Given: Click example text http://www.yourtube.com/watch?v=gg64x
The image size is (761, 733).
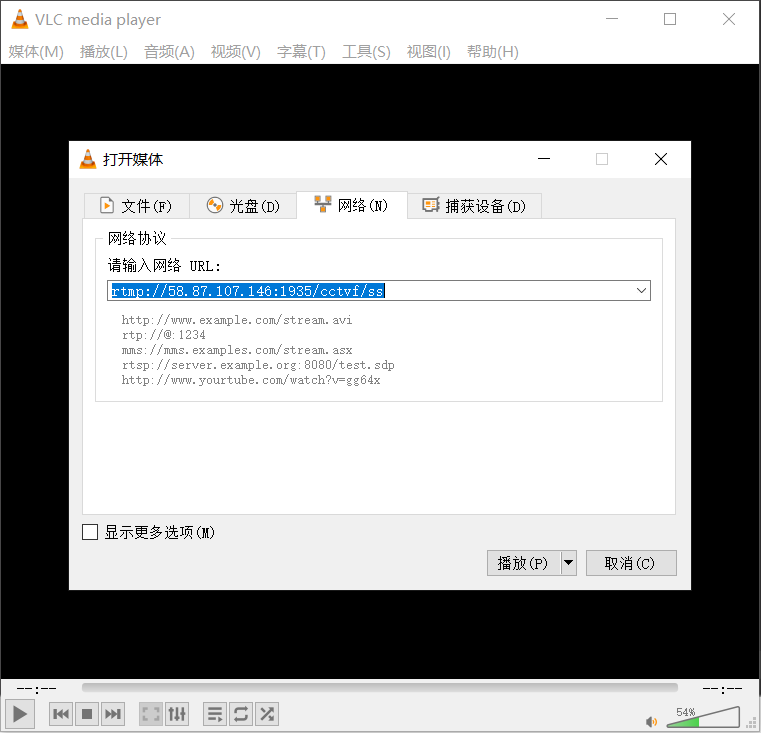Looking at the screenshot, I should [251, 380].
